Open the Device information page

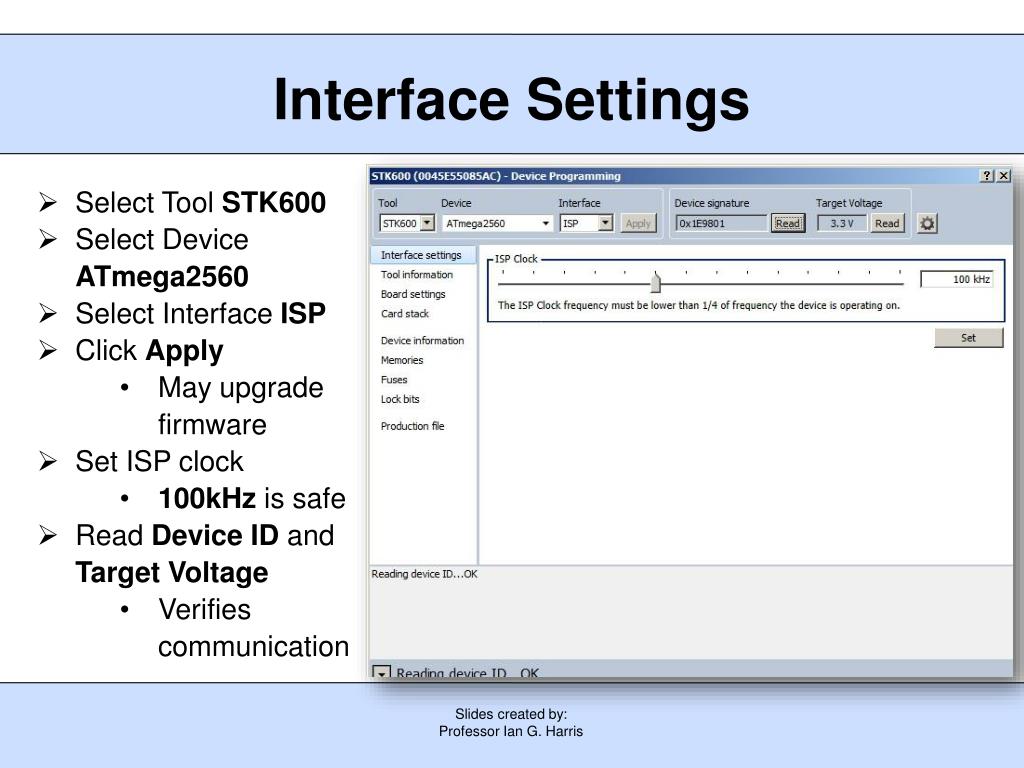(x=423, y=340)
